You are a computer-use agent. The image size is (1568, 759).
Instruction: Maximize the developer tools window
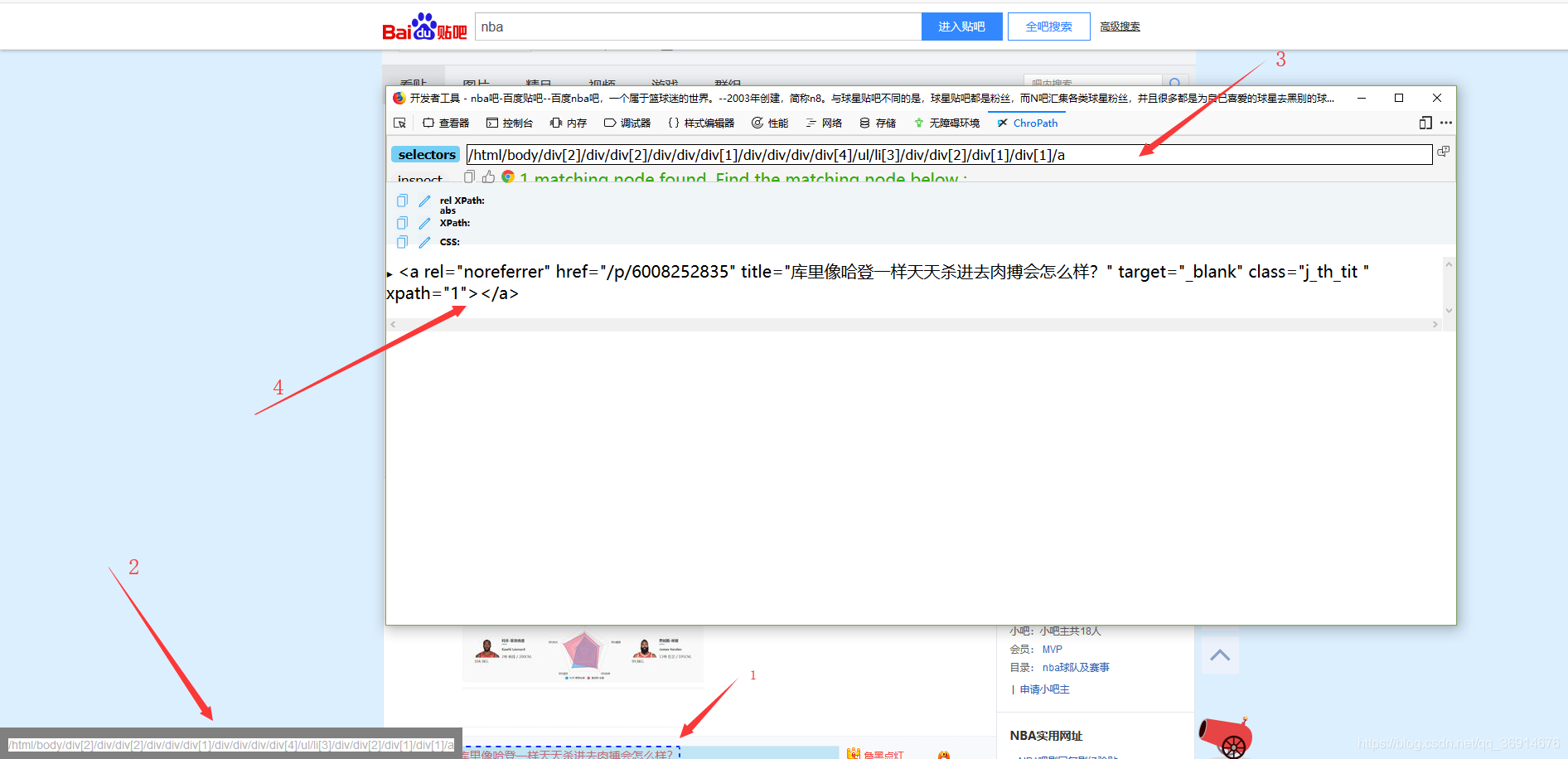(x=1399, y=98)
